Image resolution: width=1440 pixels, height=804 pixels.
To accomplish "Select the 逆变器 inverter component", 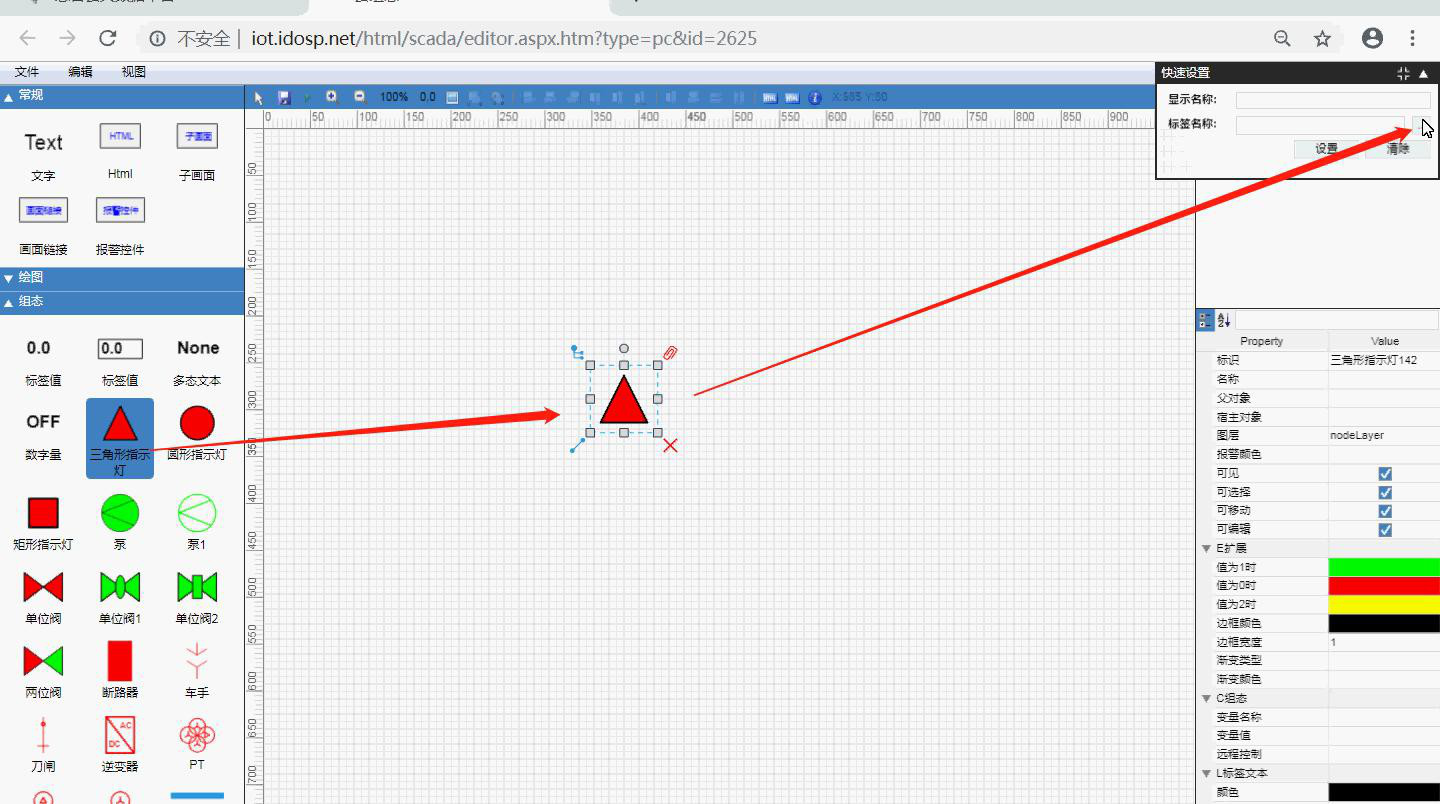I will pyautogui.click(x=119, y=735).
